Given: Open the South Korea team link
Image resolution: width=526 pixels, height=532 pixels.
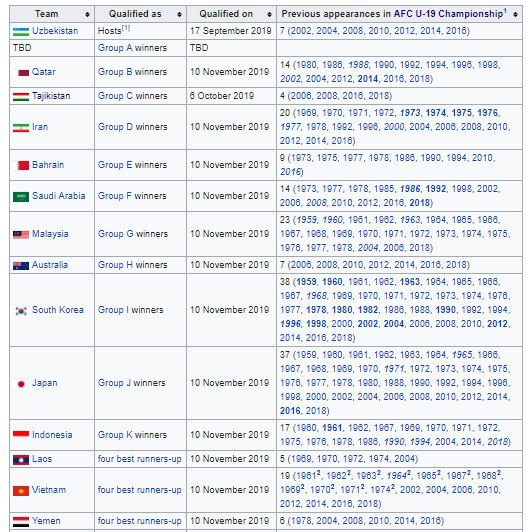Looking at the screenshot, I should point(58,310).
